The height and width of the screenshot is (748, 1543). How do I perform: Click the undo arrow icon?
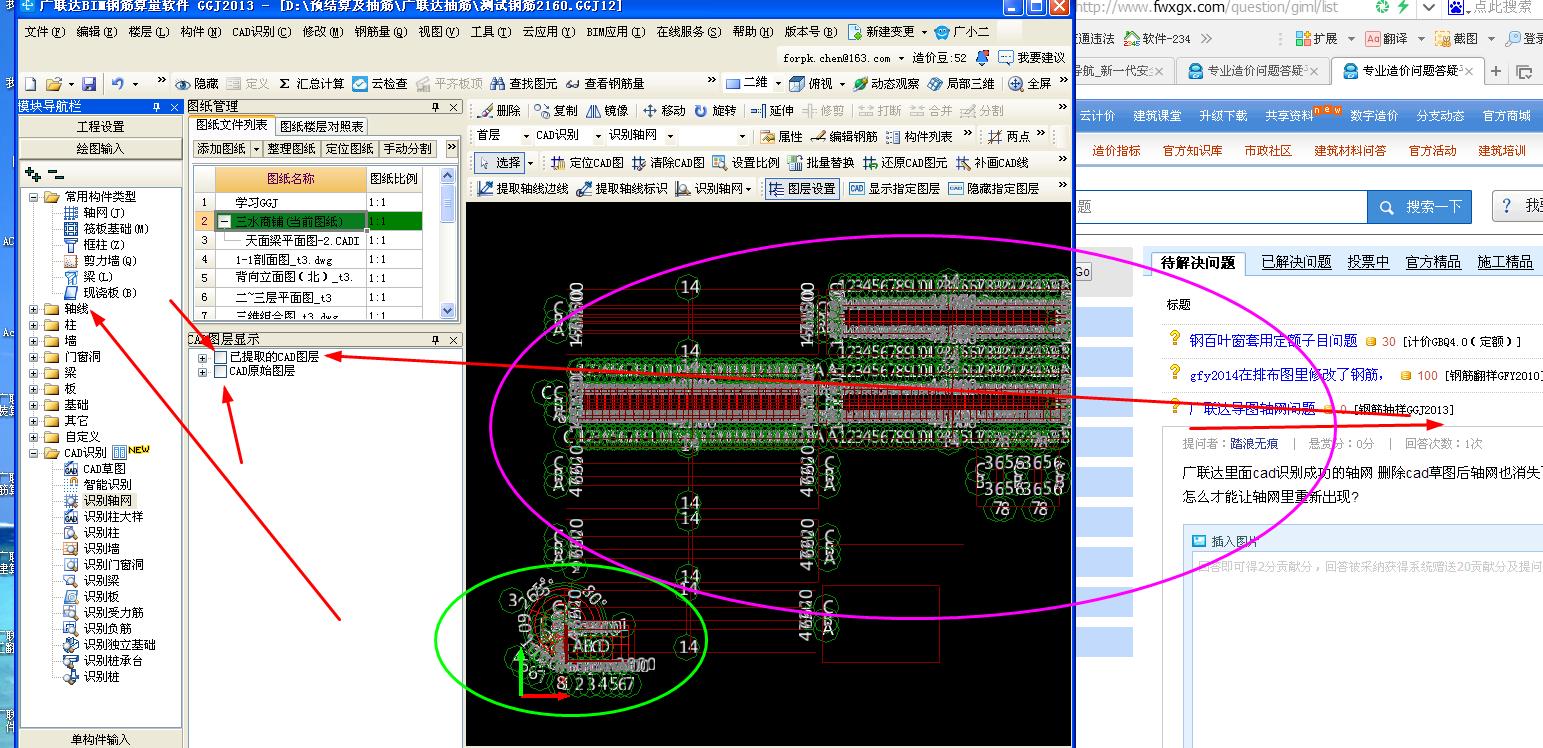[x=119, y=84]
